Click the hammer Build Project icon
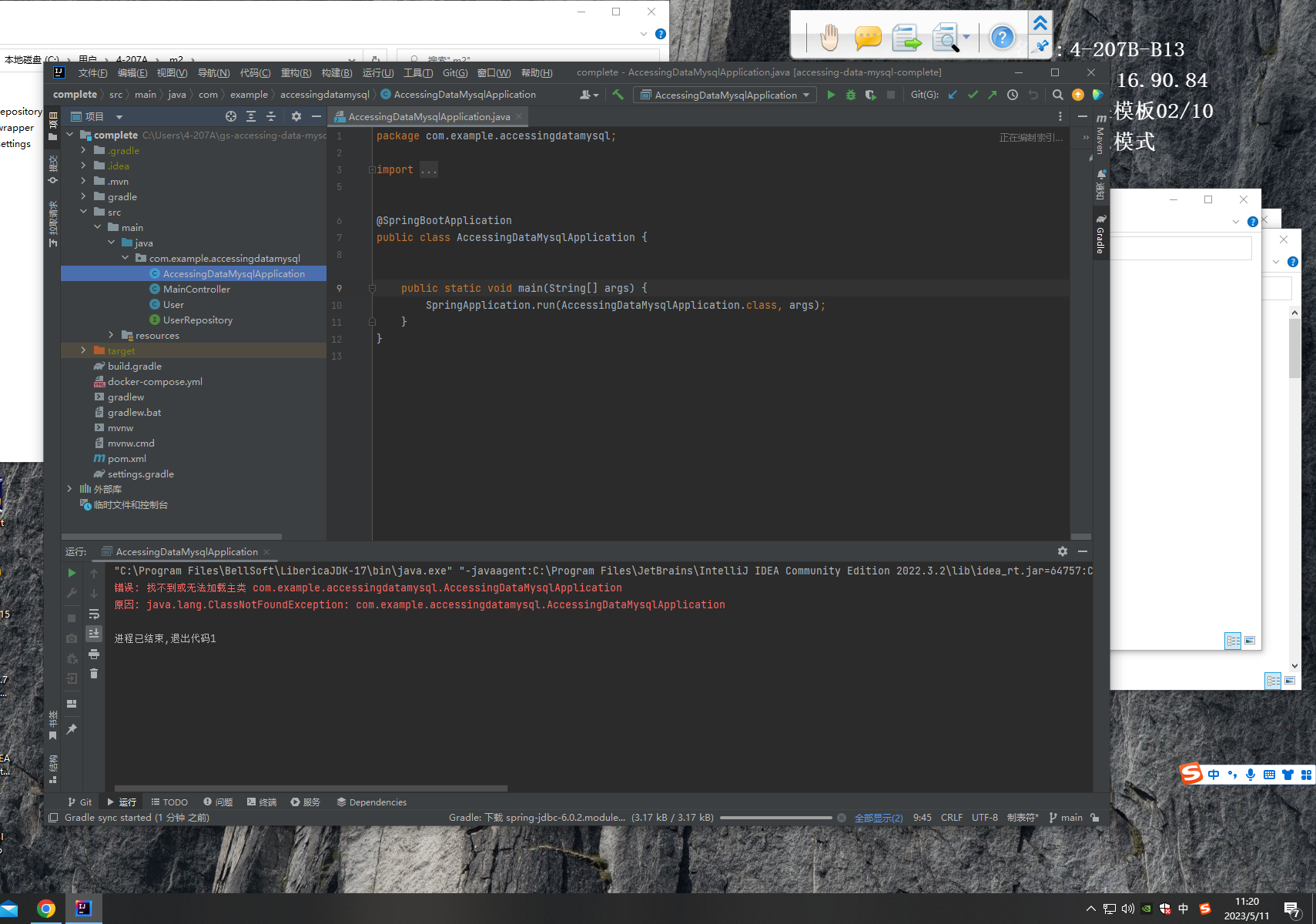This screenshot has width=1316, height=924. click(x=618, y=95)
